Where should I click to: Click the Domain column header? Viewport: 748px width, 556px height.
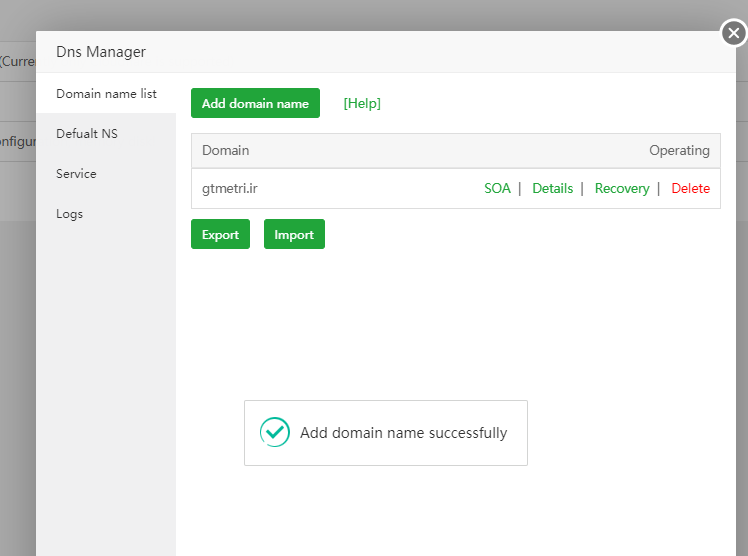click(x=226, y=151)
